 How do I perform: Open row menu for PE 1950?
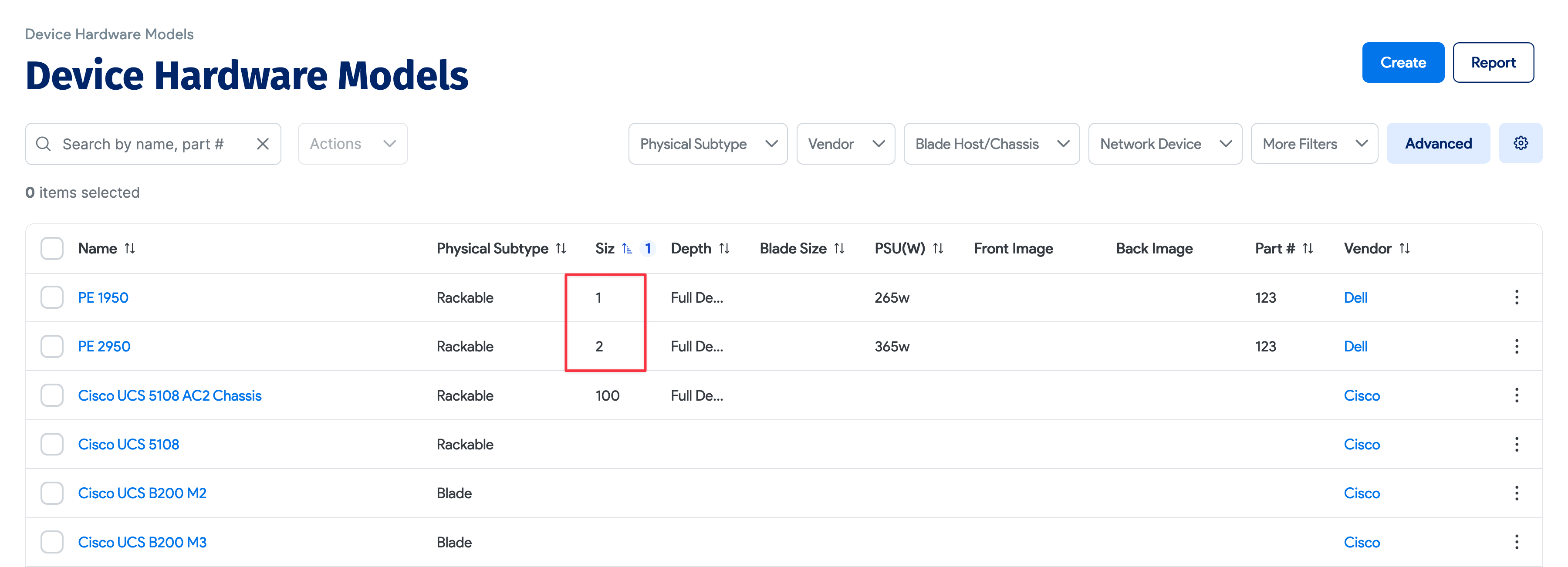1516,297
